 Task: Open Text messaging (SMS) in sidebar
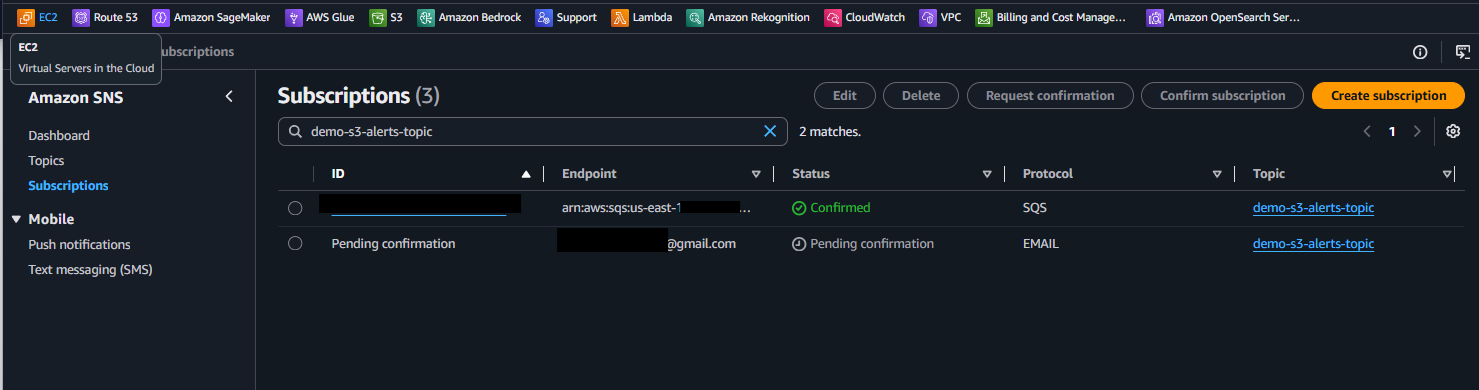90,270
